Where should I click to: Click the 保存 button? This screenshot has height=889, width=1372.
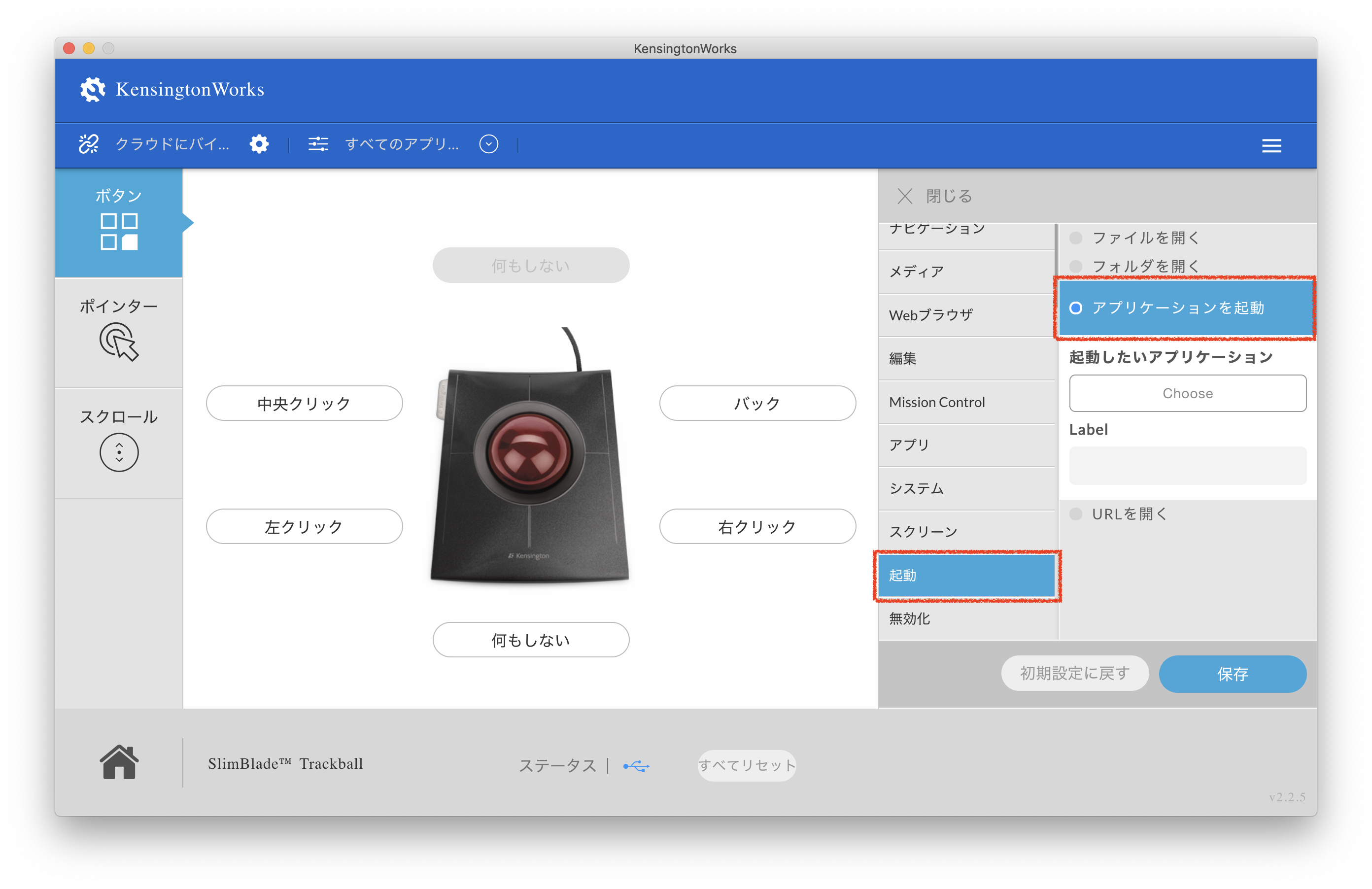coord(1233,673)
